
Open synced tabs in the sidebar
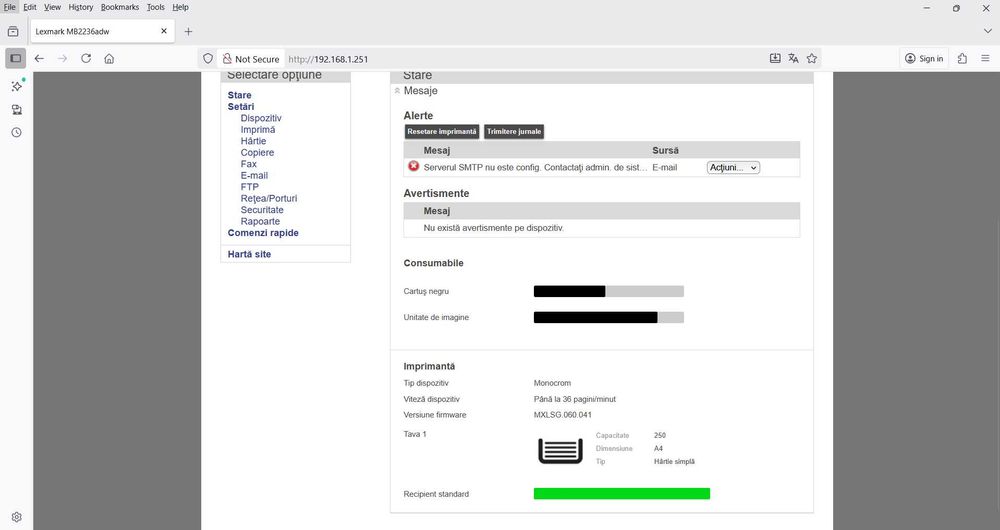[x=17, y=110]
